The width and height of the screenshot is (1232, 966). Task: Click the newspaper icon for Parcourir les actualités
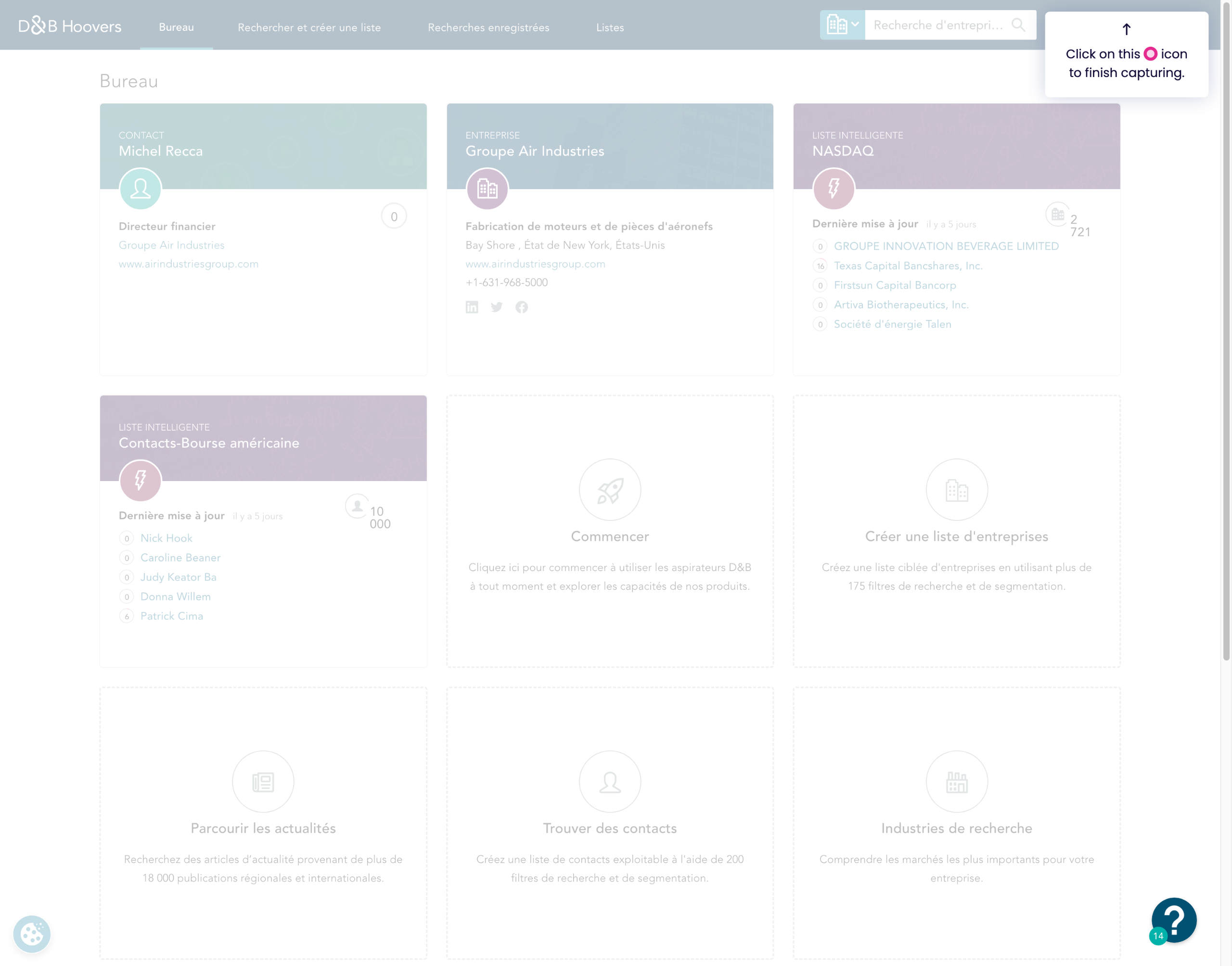click(x=263, y=782)
